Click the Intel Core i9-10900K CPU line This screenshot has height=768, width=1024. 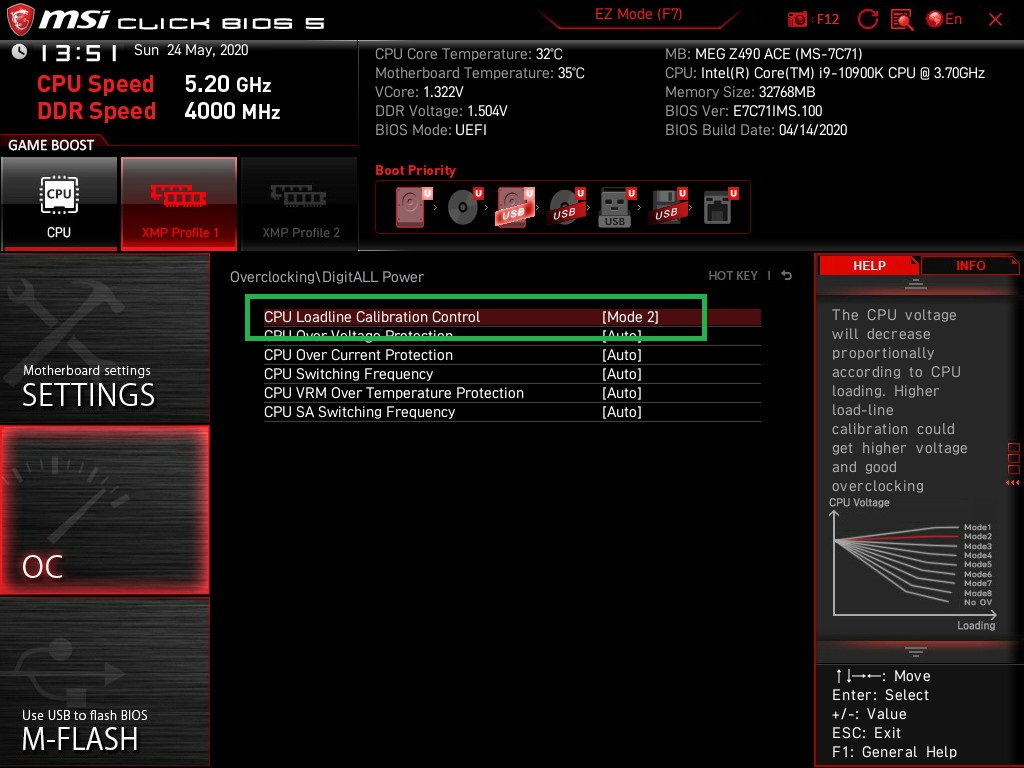[825, 73]
